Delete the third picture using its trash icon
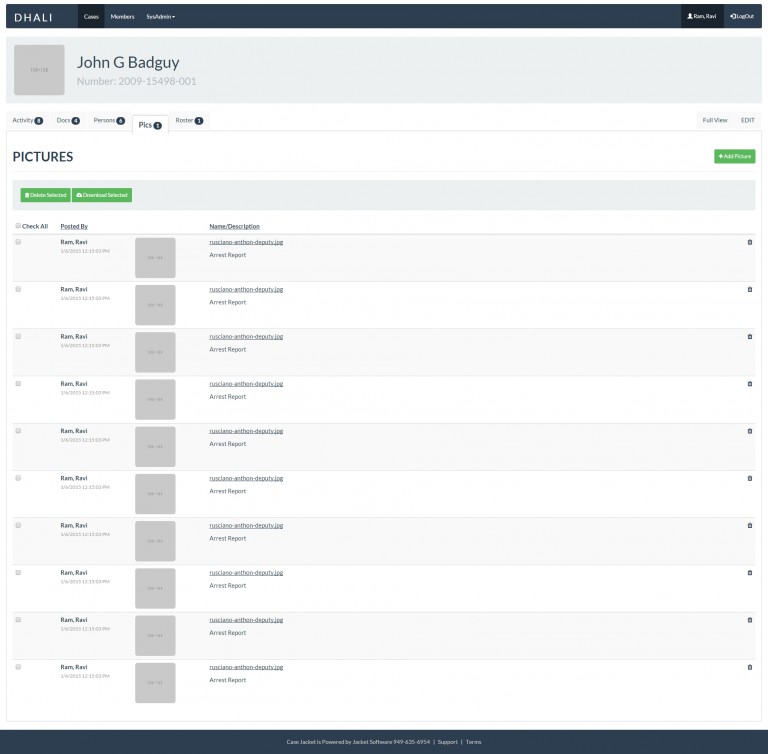 pyautogui.click(x=750, y=336)
